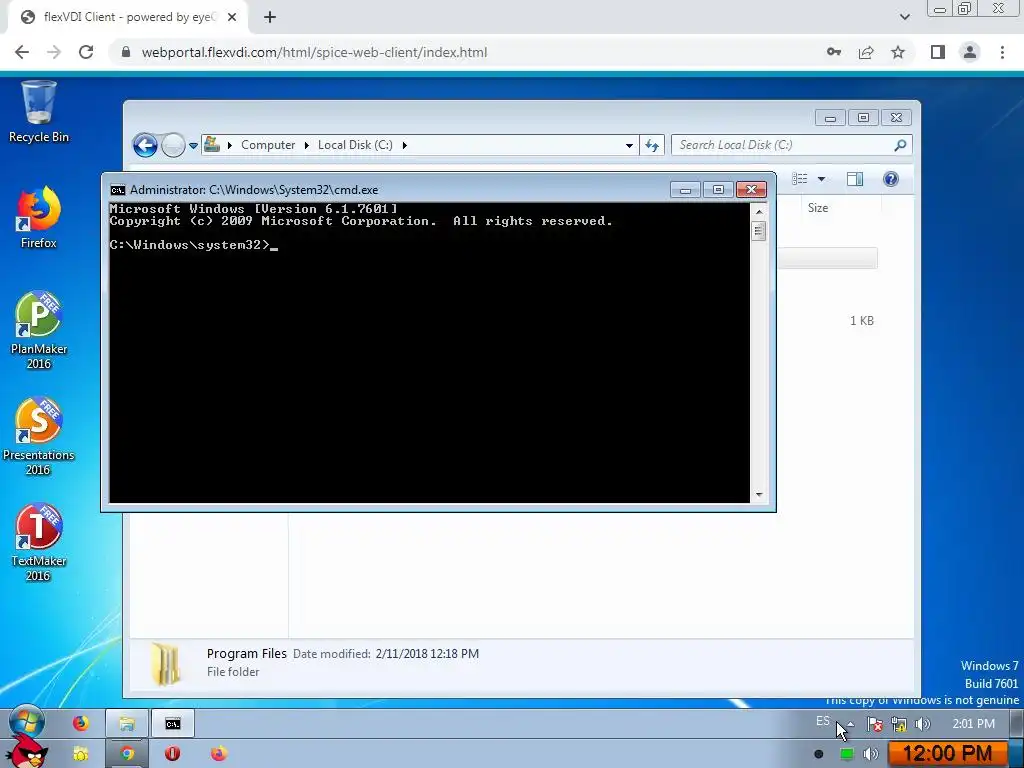Go back in the Chrome browser

coord(22,52)
